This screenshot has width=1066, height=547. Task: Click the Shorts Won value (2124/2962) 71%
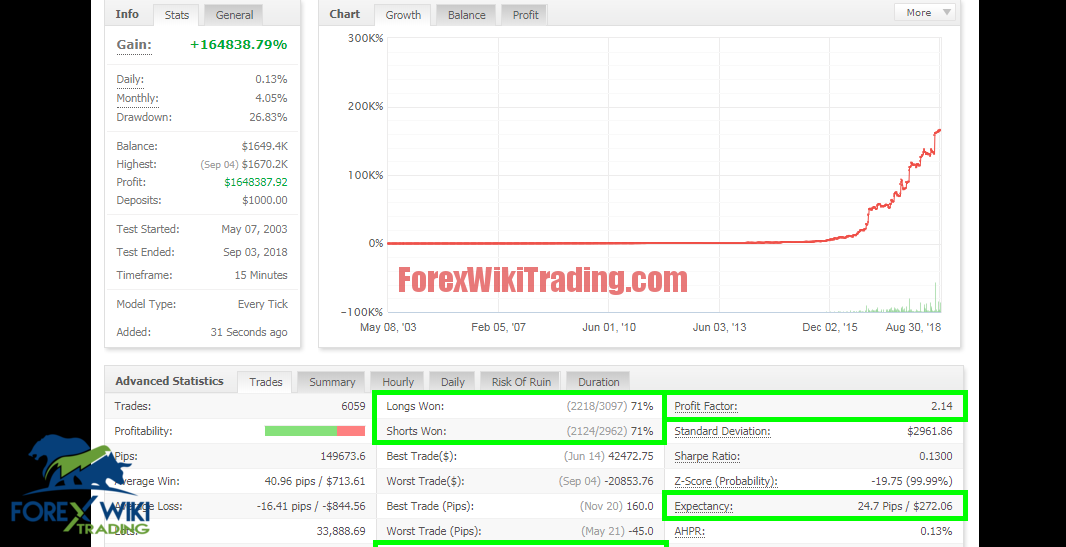[610, 431]
